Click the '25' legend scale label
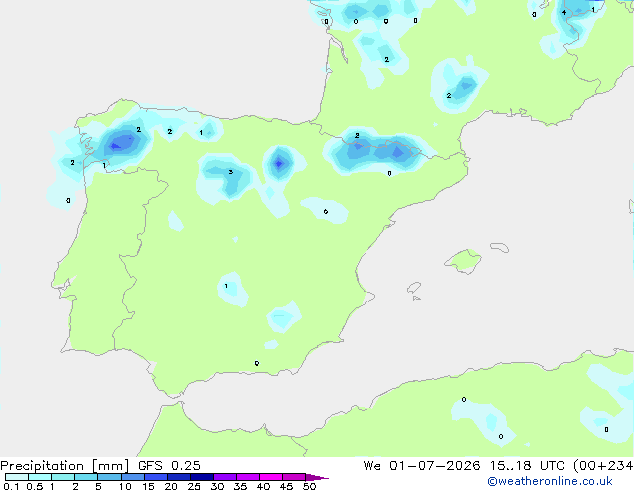This screenshot has width=634, height=490. point(194,486)
